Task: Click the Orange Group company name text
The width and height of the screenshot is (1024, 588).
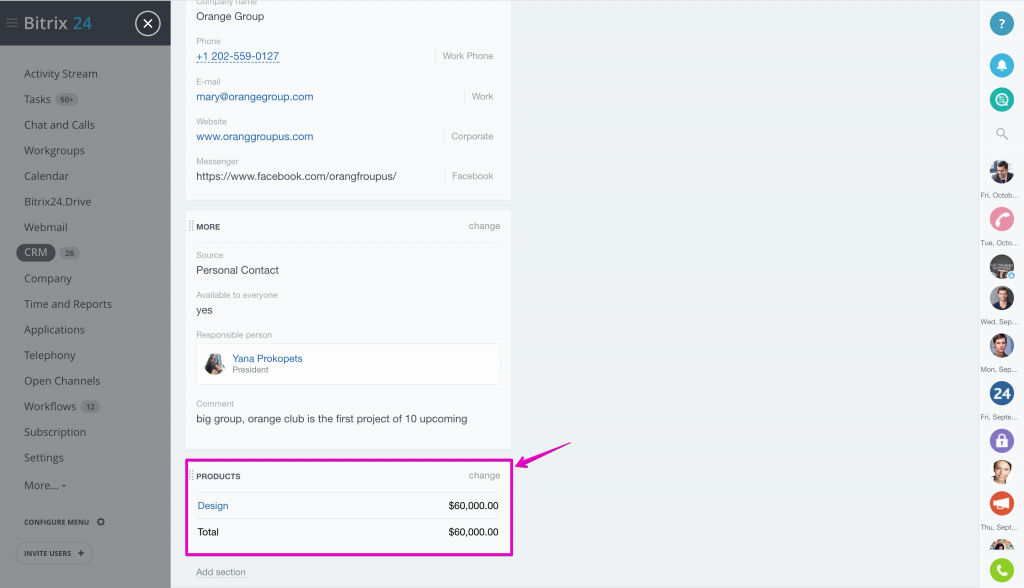Action: coord(230,16)
